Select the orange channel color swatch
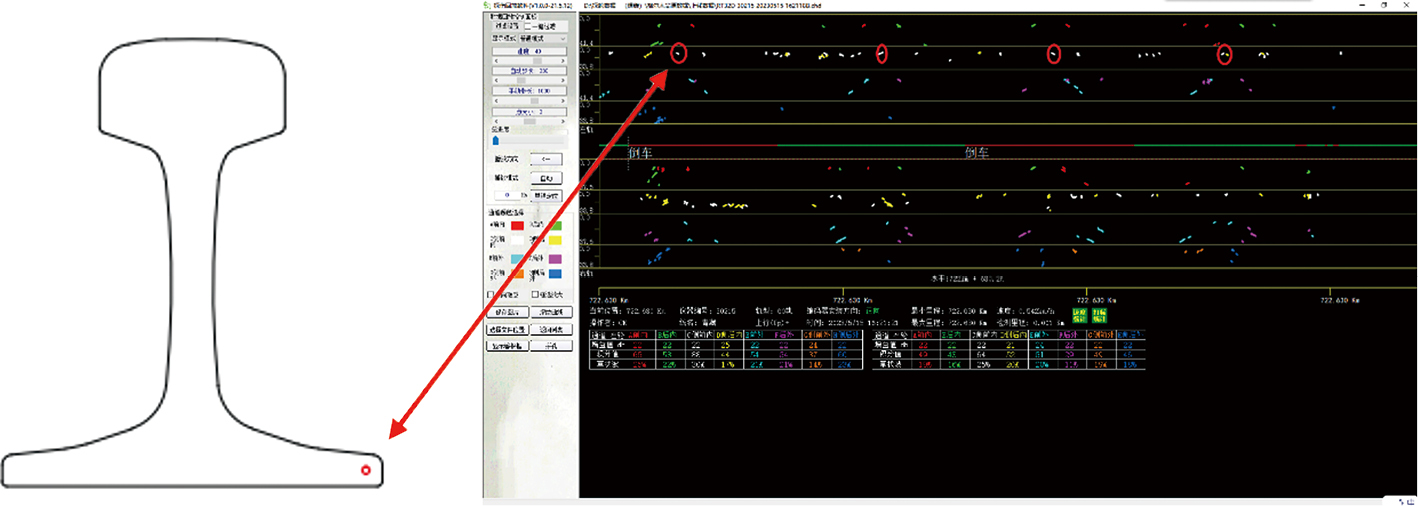 pyautogui.click(x=517, y=274)
